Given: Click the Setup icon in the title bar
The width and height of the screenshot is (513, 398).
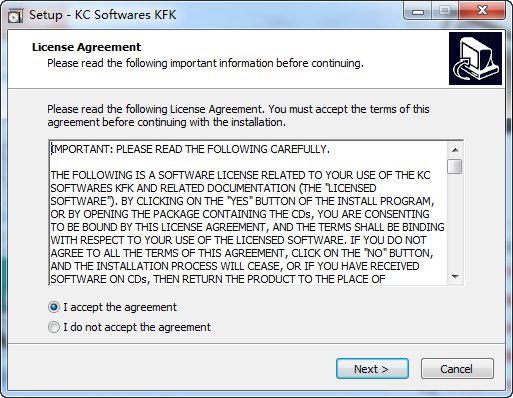Looking at the screenshot, I should pos(15,15).
